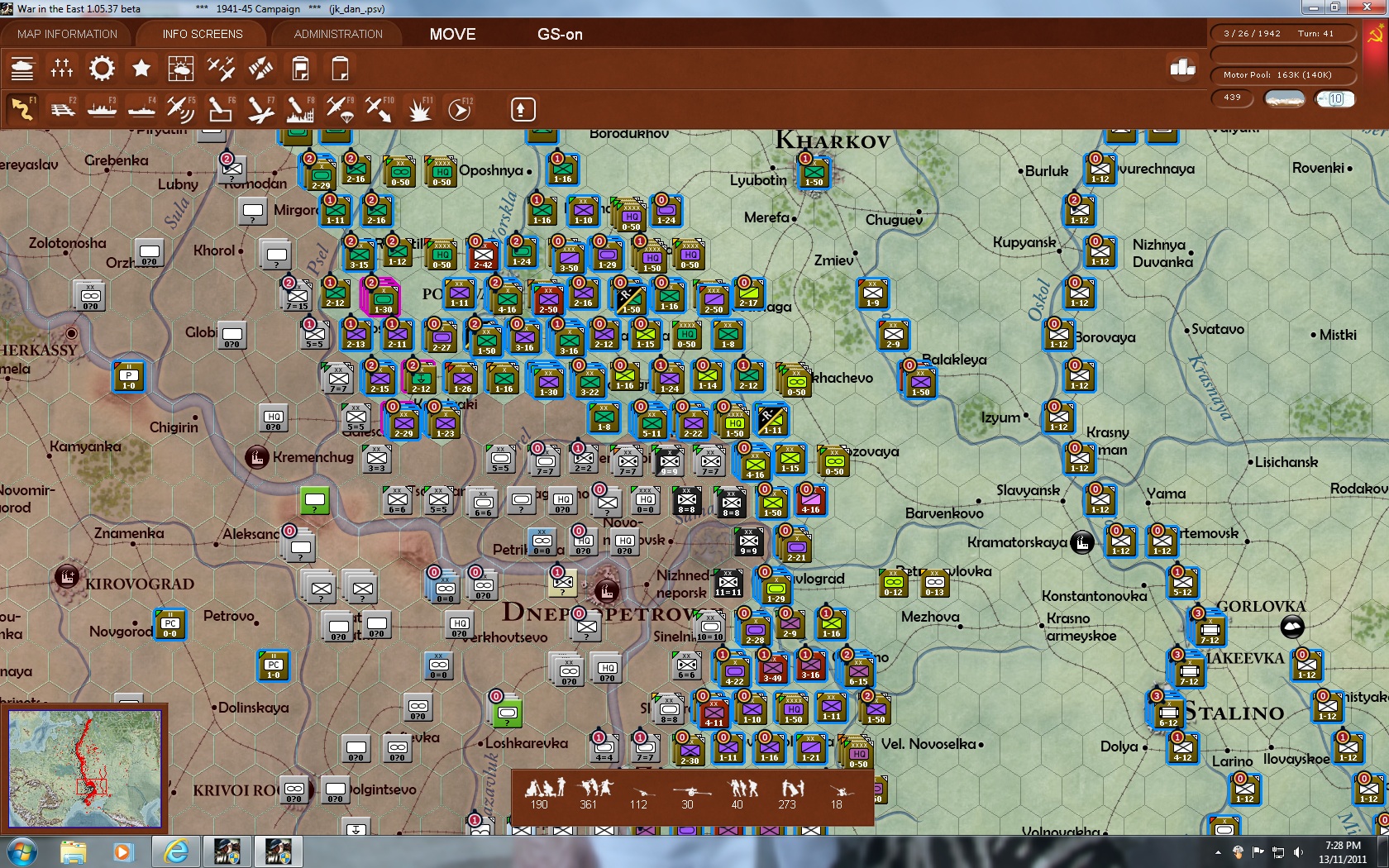Click the Motor Pool readout

tap(1284, 75)
